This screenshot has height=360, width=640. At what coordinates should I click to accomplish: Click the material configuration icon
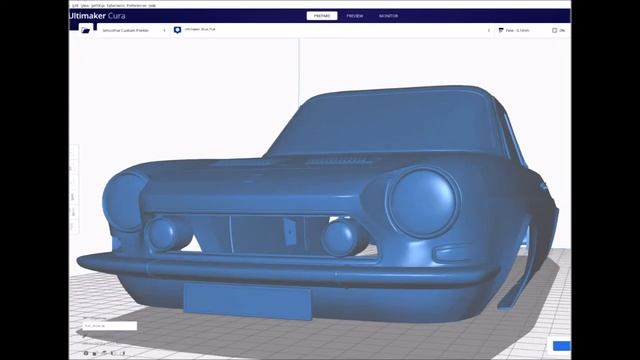point(177,30)
